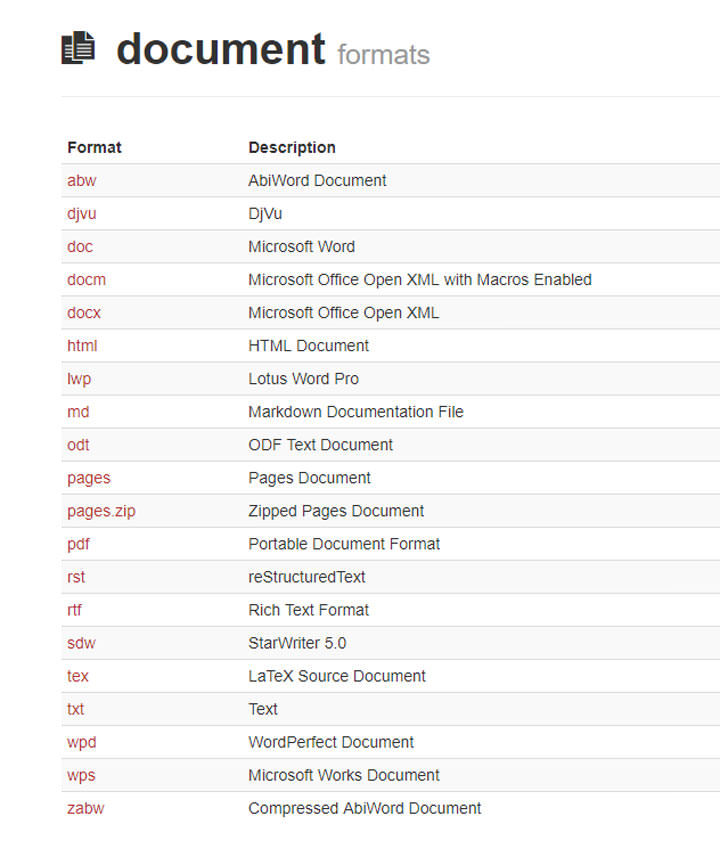Open the zabw format link
Screen dimensions: 720x864
tap(85, 808)
